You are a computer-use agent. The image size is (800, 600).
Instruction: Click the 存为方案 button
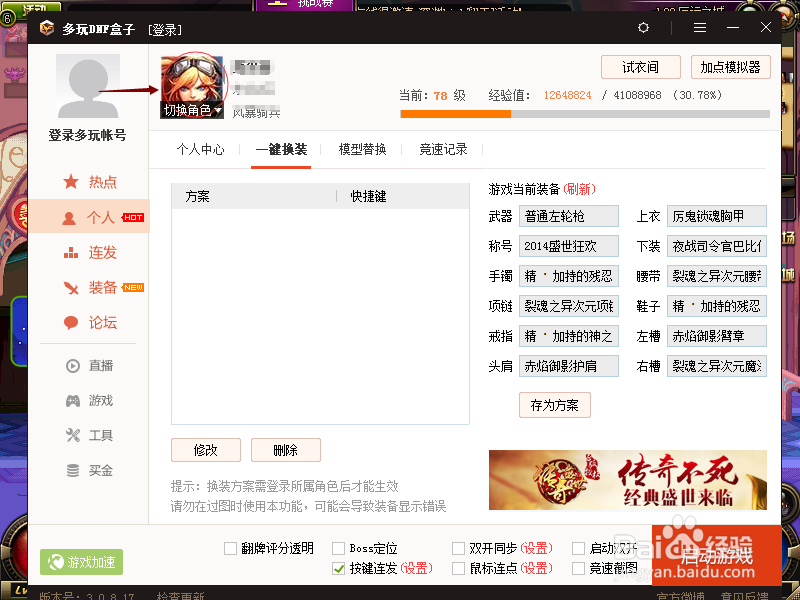pyautogui.click(x=555, y=405)
